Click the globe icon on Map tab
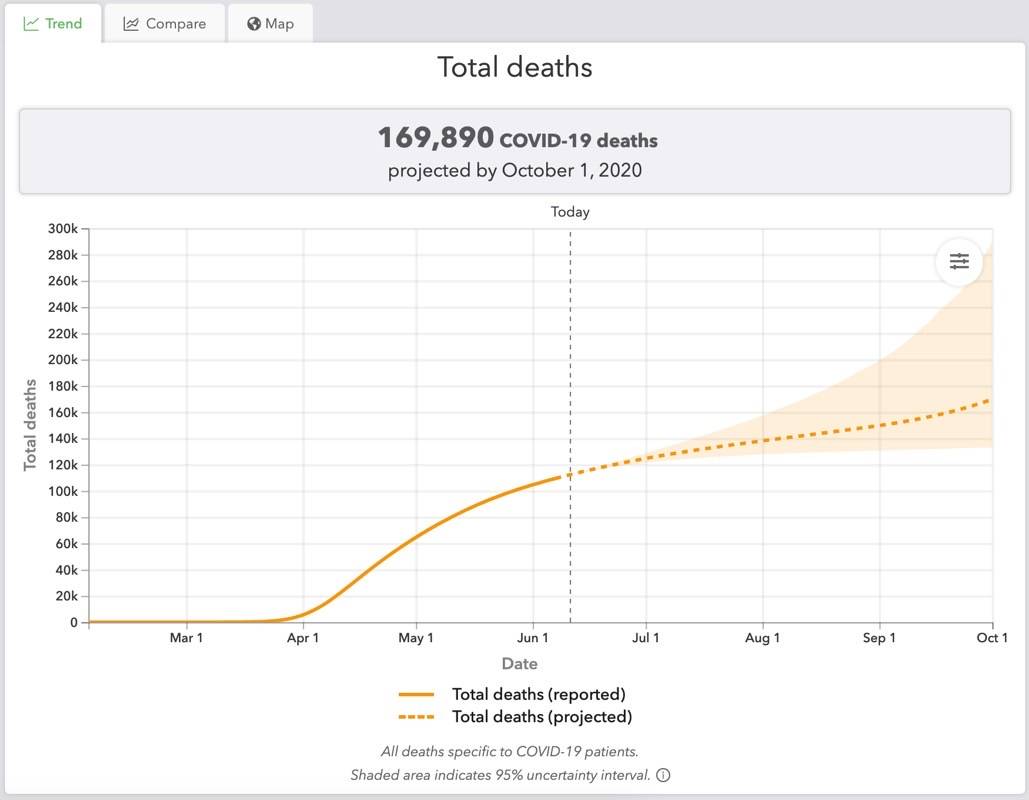 point(254,23)
